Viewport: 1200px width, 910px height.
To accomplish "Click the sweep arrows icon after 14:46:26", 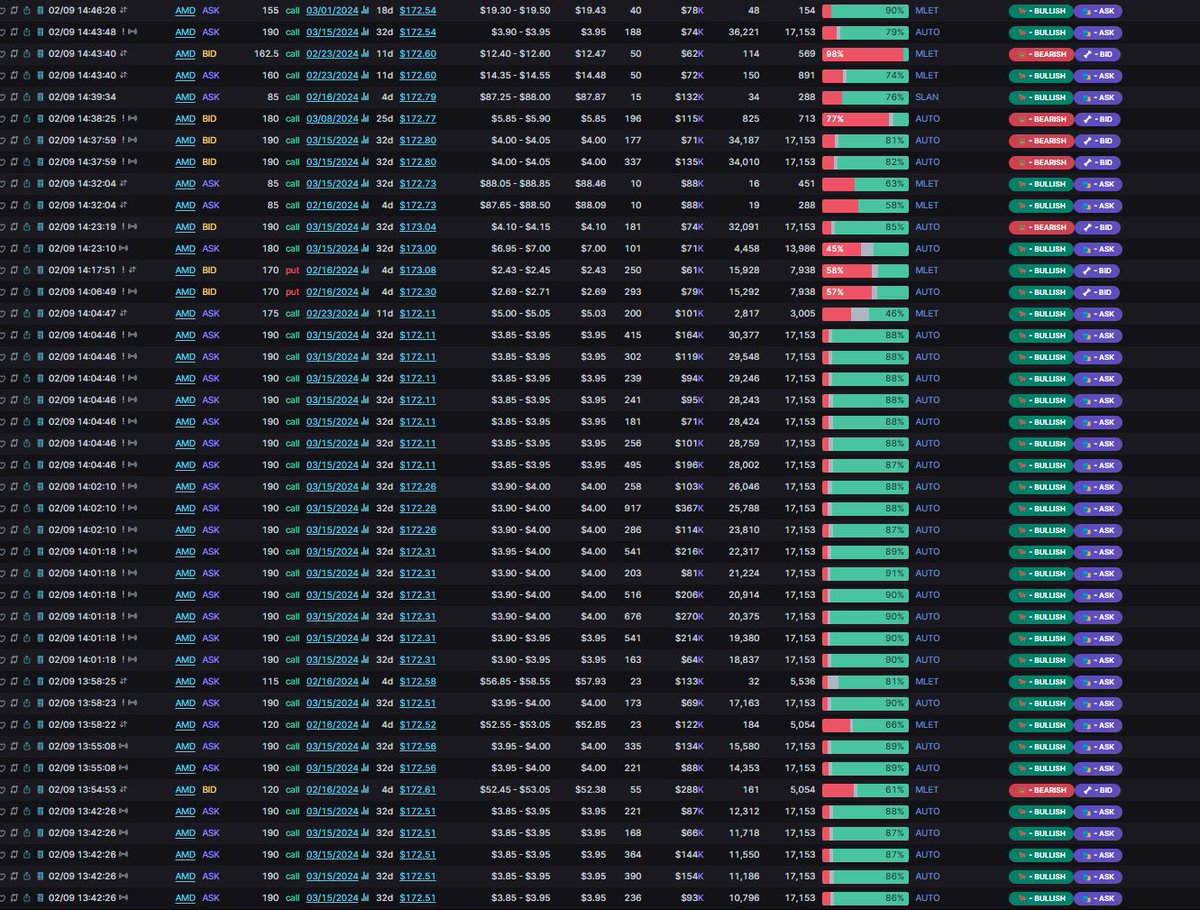I will click(123, 10).
